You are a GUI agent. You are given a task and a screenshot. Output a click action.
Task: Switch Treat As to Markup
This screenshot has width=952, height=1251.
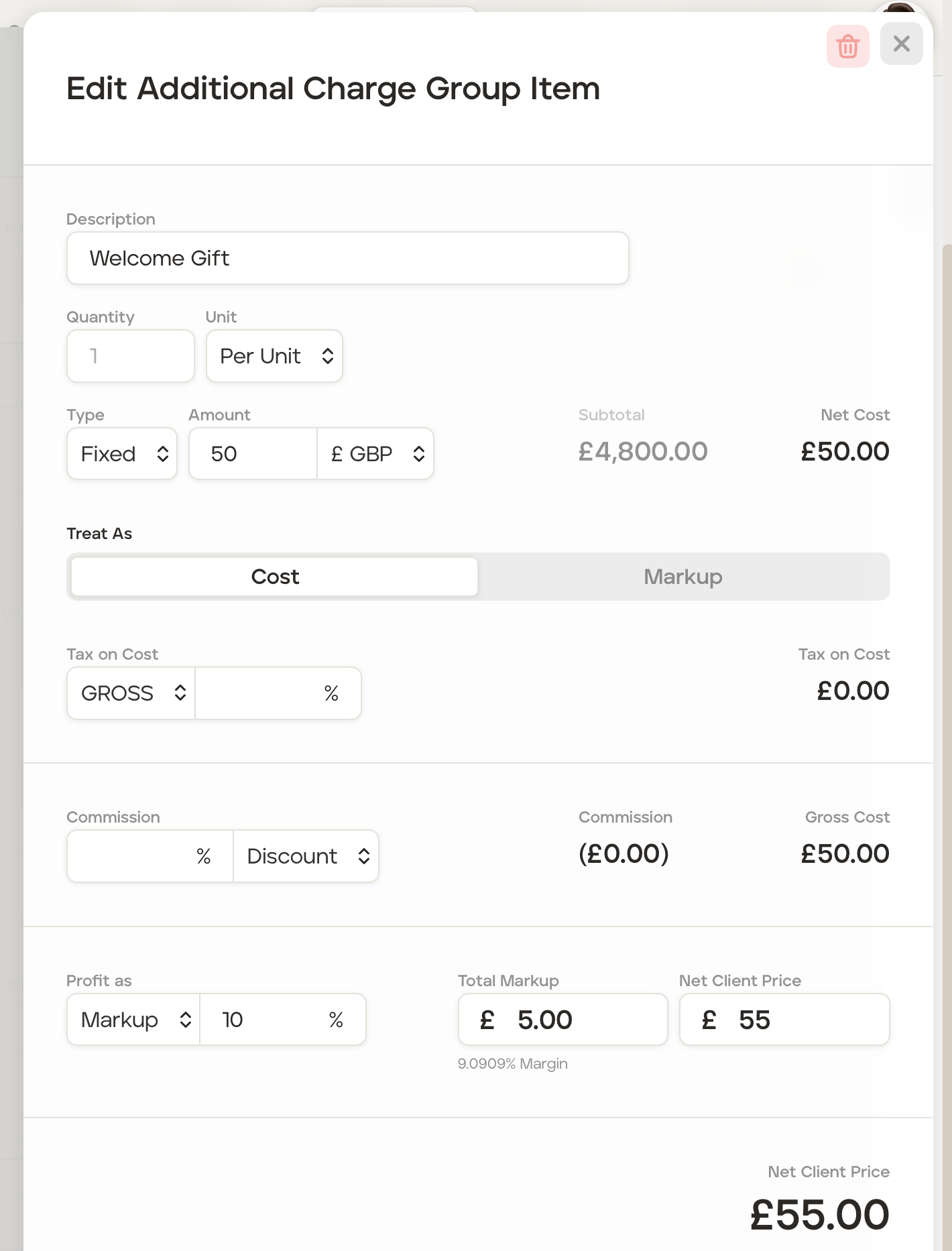(x=682, y=577)
